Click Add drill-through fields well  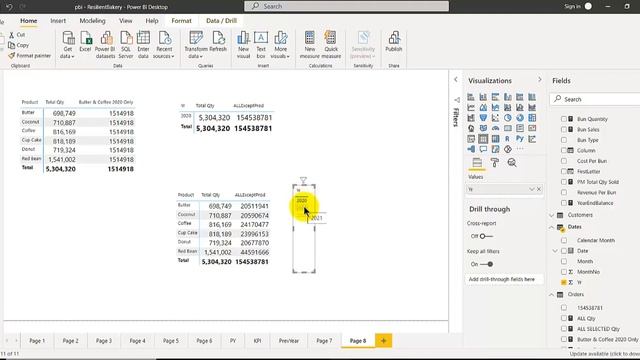[504, 279]
